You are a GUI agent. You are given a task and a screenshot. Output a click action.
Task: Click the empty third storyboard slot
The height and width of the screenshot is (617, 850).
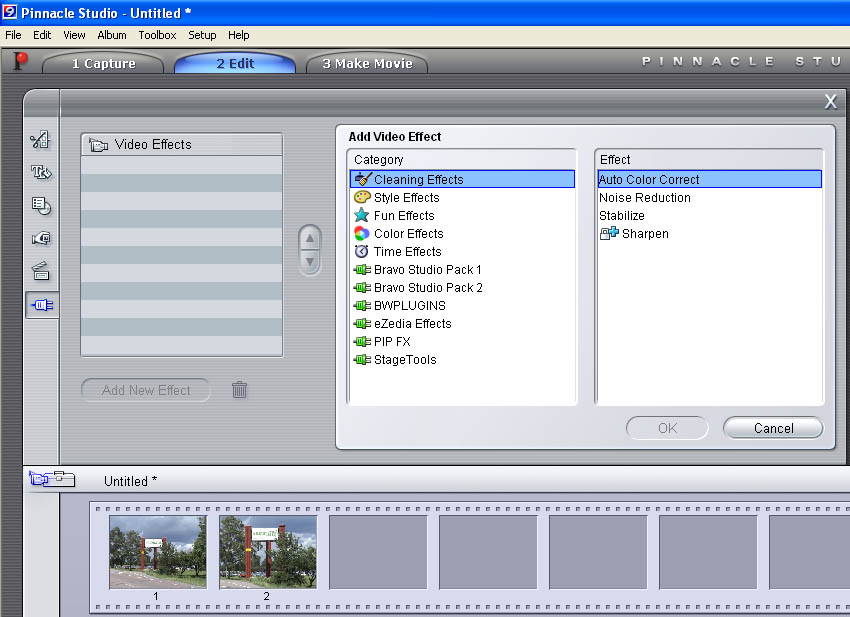tap(378, 552)
